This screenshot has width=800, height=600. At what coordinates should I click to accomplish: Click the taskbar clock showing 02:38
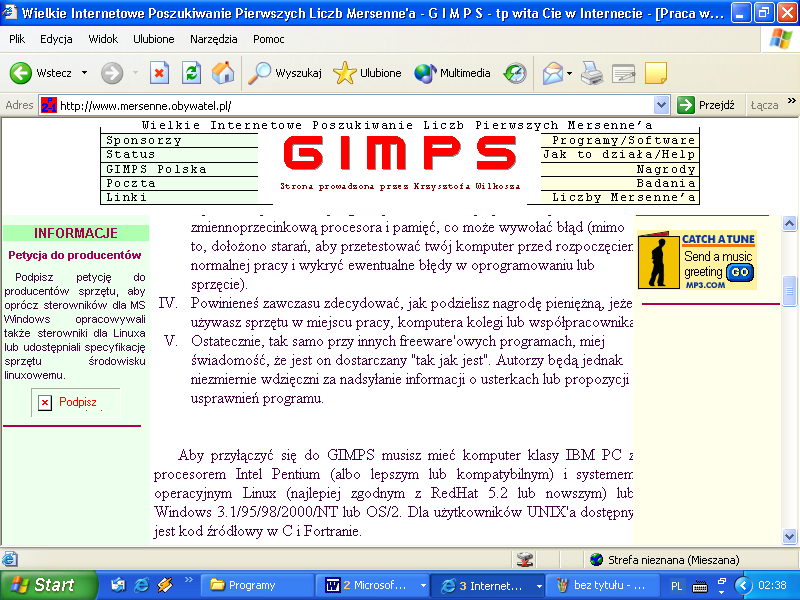772,585
